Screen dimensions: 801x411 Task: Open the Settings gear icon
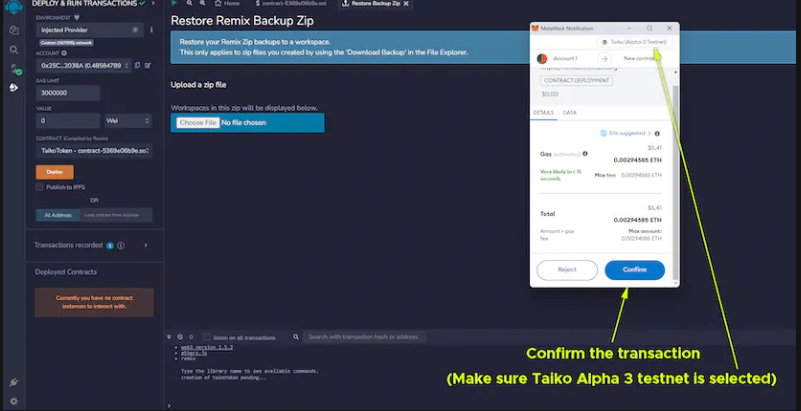tap(14, 401)
